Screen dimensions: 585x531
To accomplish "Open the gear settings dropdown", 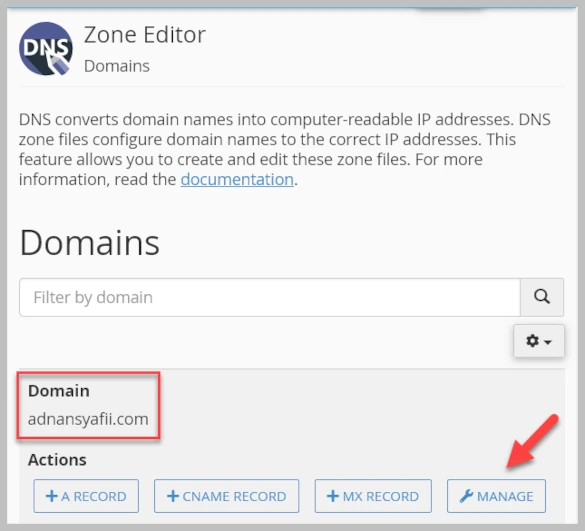I will click(539, 341).
